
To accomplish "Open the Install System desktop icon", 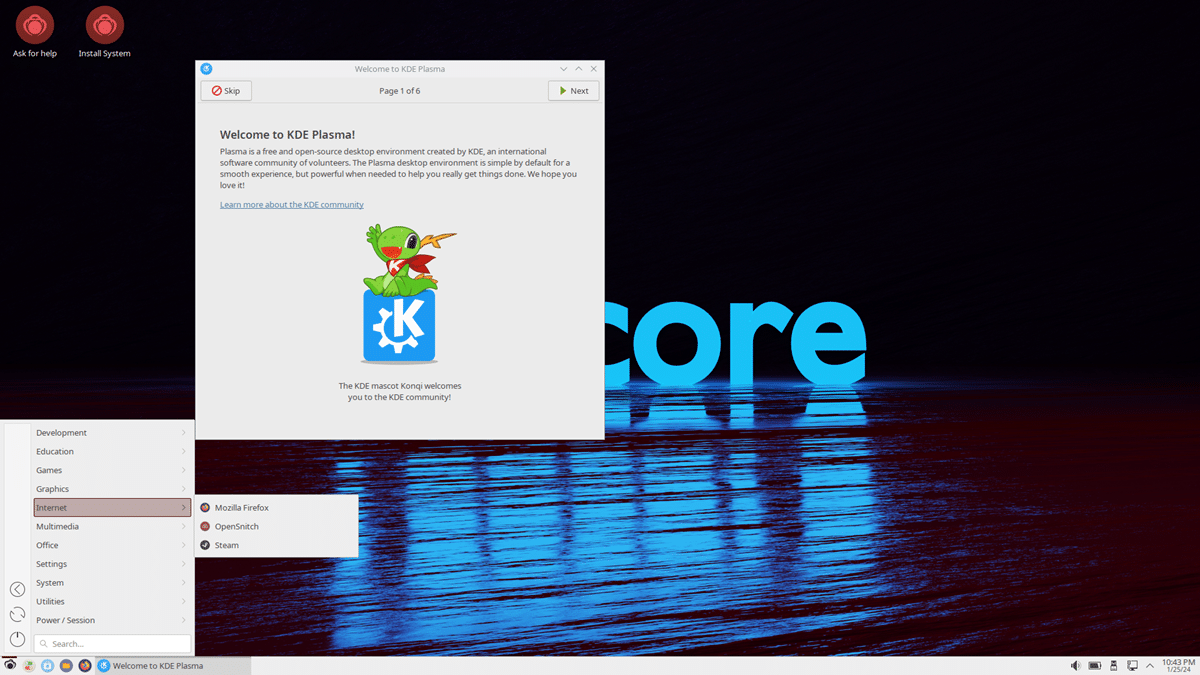I will [104, 26].
